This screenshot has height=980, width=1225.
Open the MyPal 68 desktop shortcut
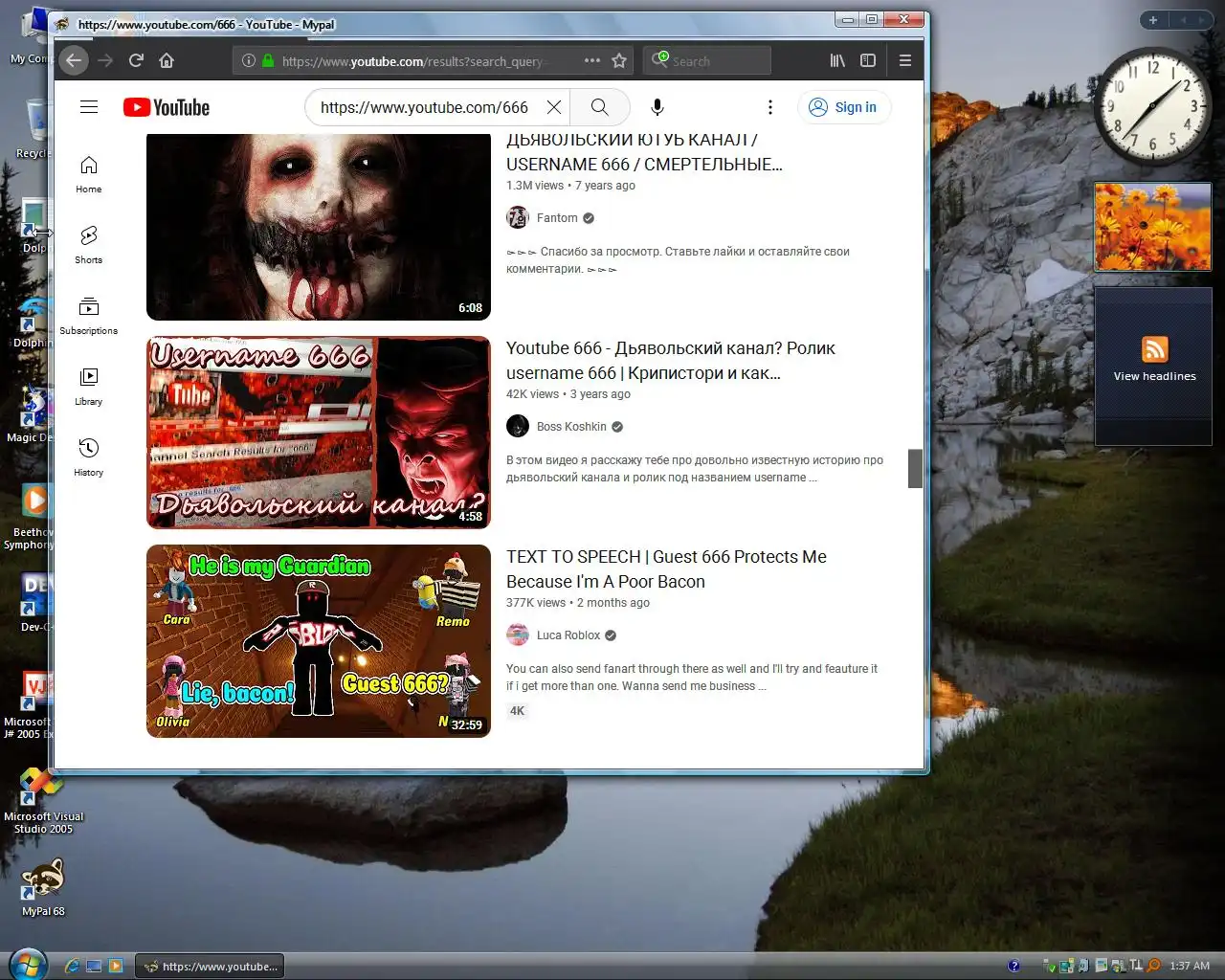tap(43, 887)
